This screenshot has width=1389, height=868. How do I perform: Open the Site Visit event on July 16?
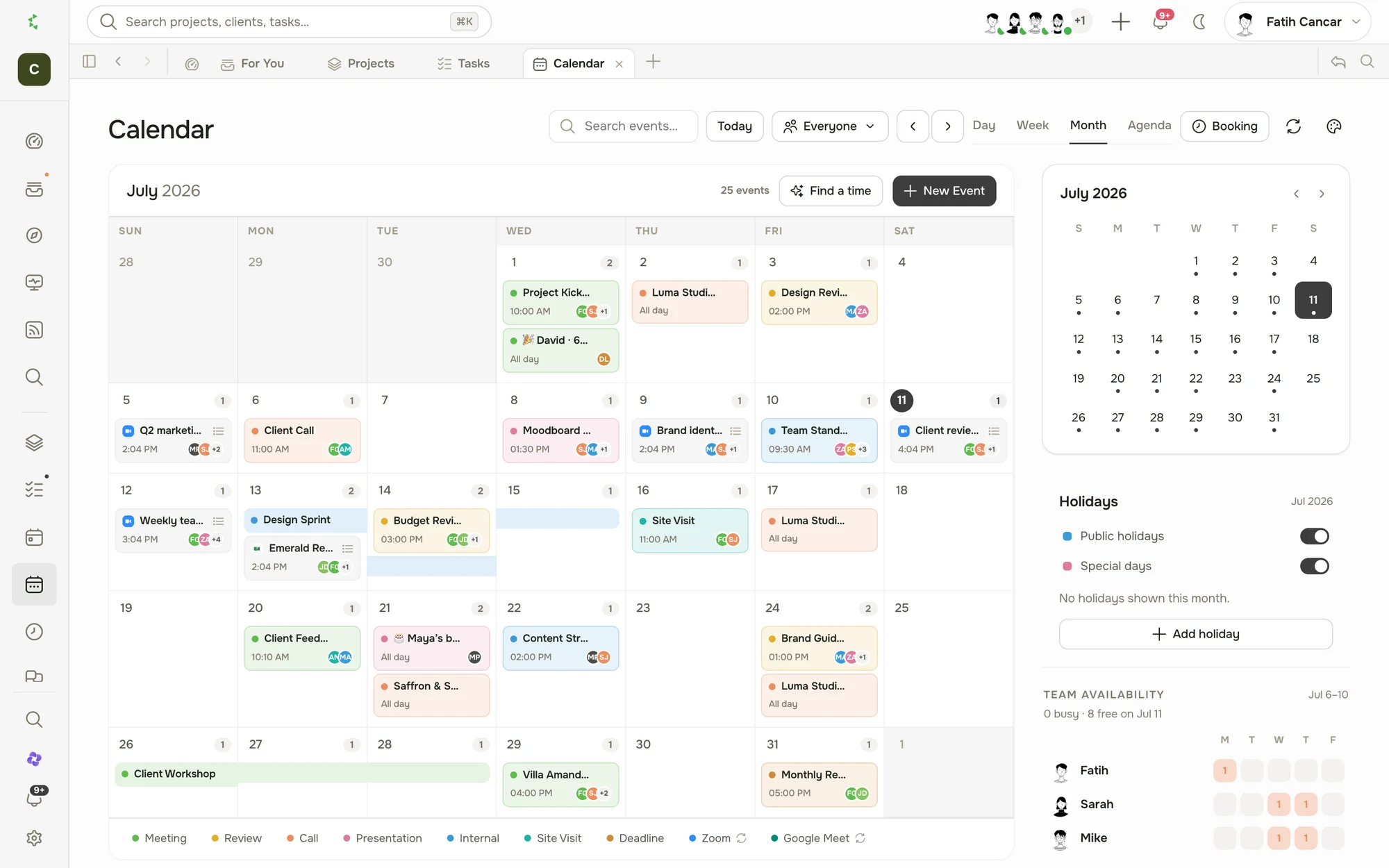690,530
